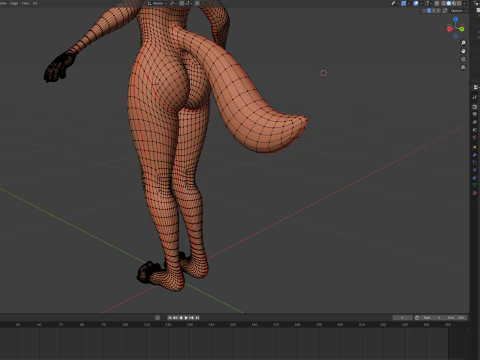
Task: Toggle viewport gizmo visibility button
Action: click(x=403, y=3)
